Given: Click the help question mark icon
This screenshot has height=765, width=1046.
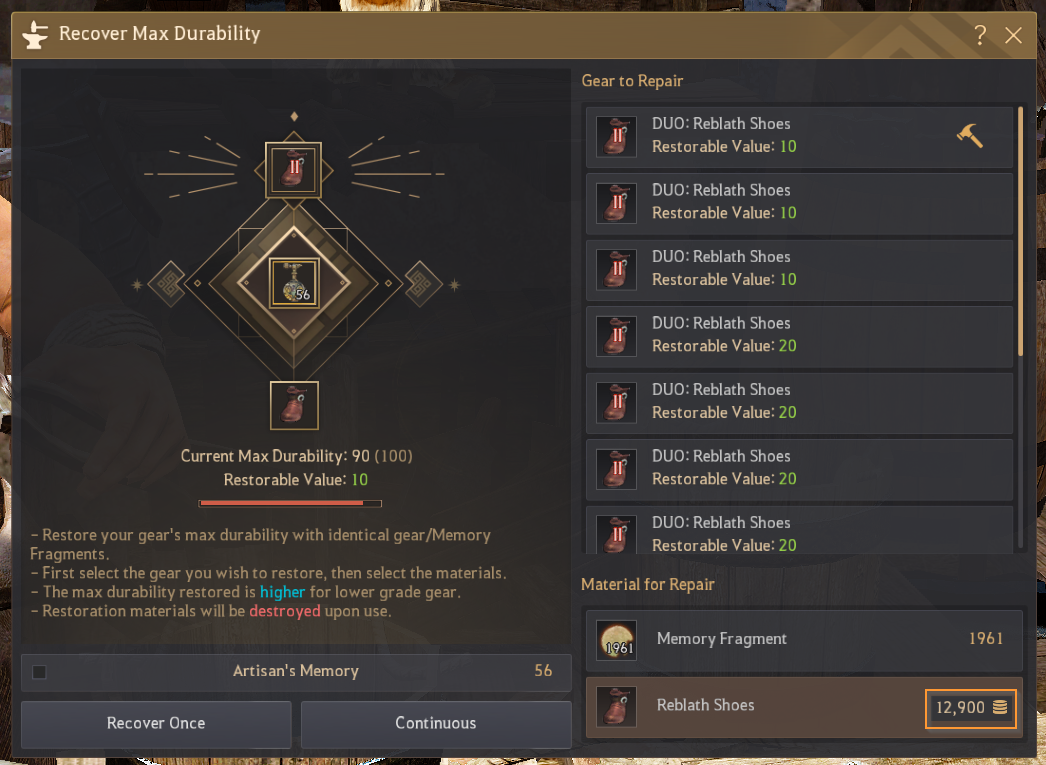Looking at the screenshot, I should tap(980, 35).
